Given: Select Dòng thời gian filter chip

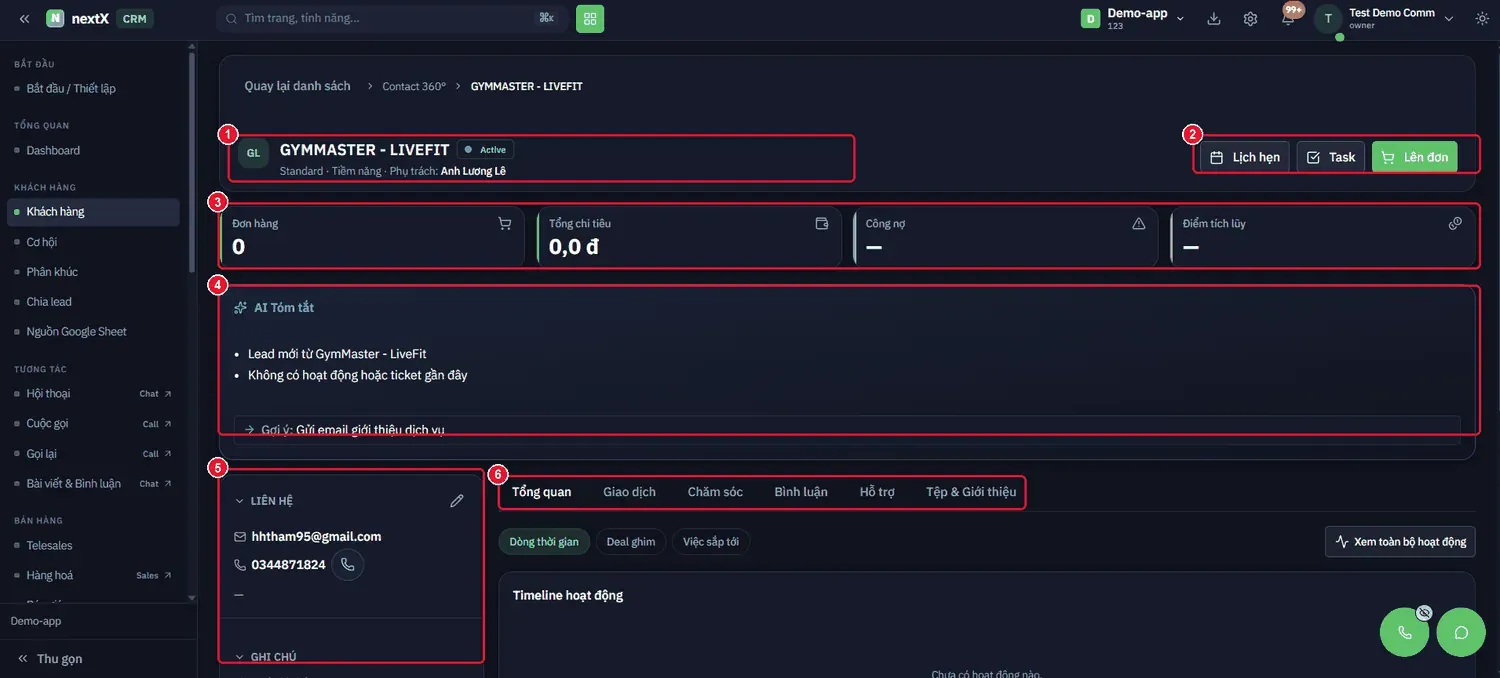Looking at the screenshot, I should click(x=544, y=542).
